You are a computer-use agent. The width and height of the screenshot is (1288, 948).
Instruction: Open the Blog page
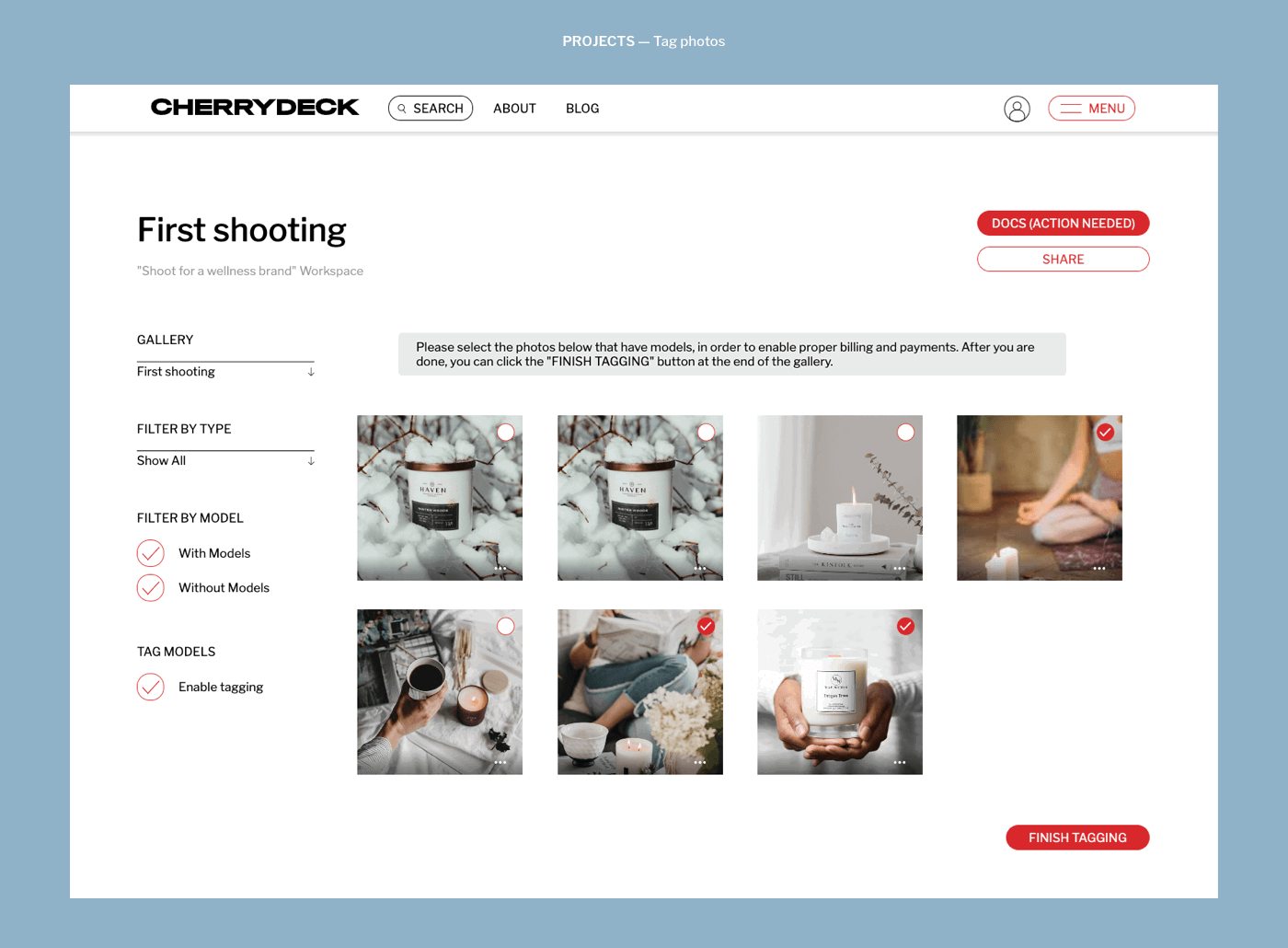click(x=582, y=109)
